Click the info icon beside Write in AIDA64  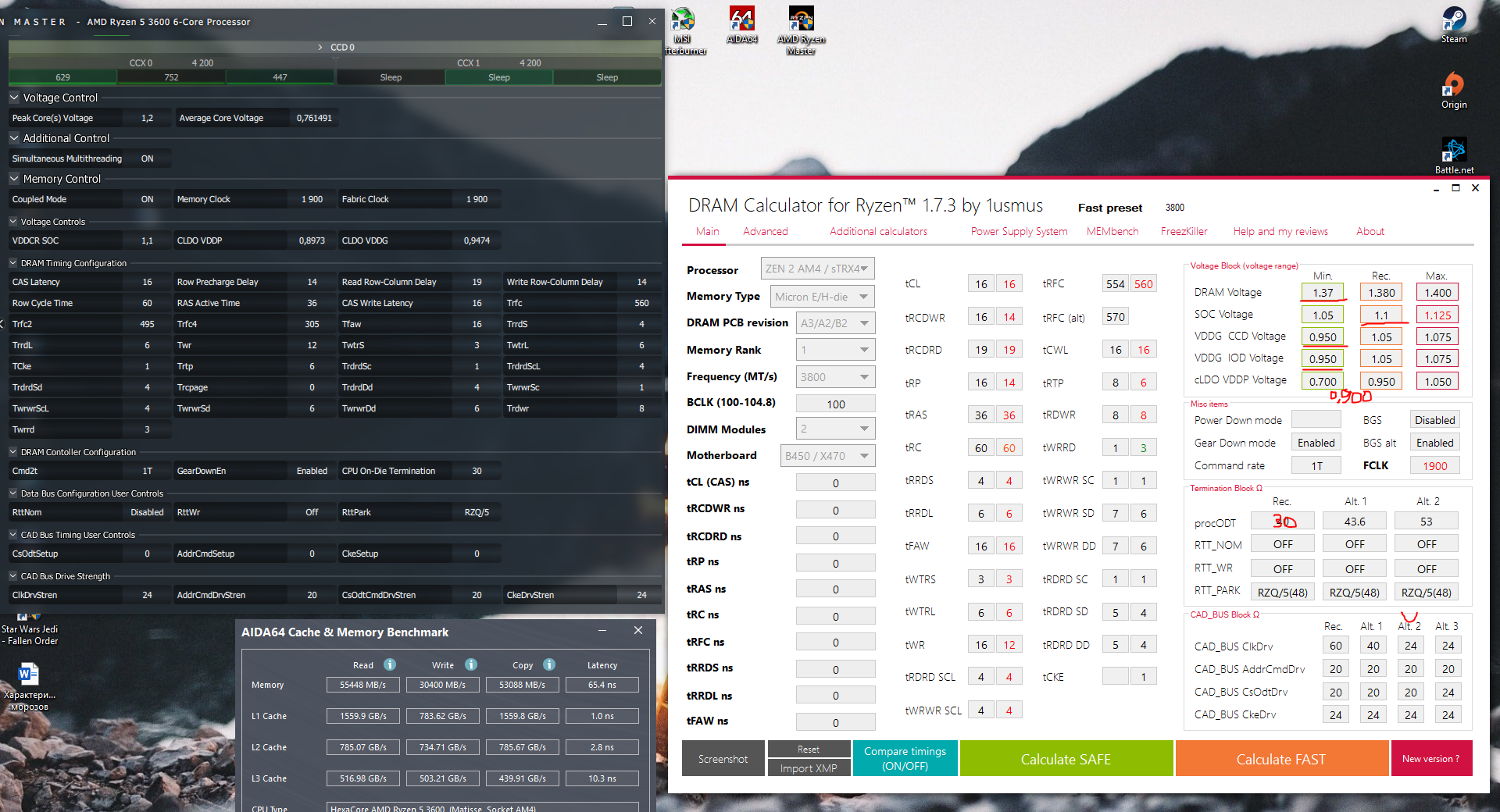tap(471, 664)
